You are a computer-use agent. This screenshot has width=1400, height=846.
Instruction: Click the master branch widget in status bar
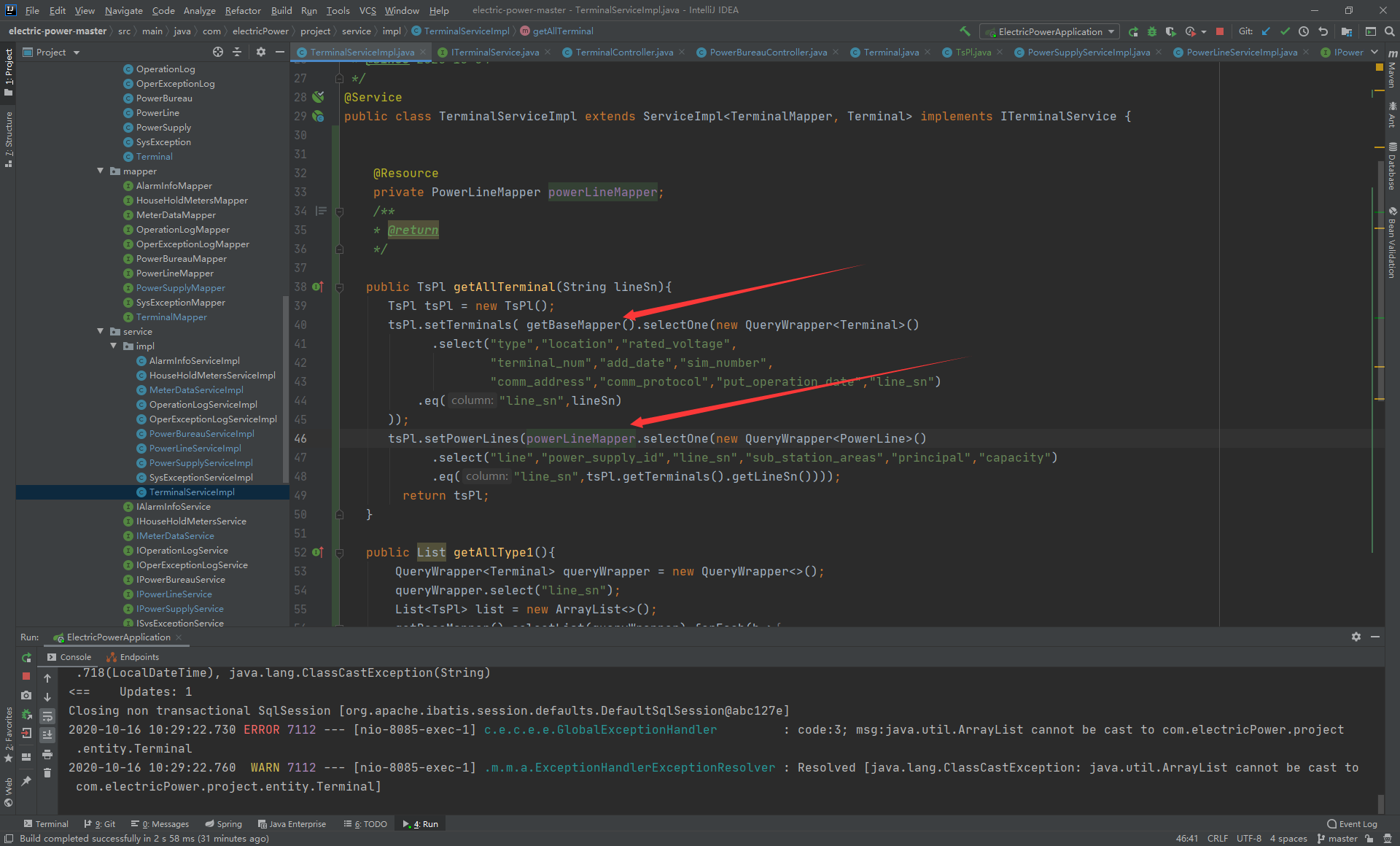[1337, 839]
